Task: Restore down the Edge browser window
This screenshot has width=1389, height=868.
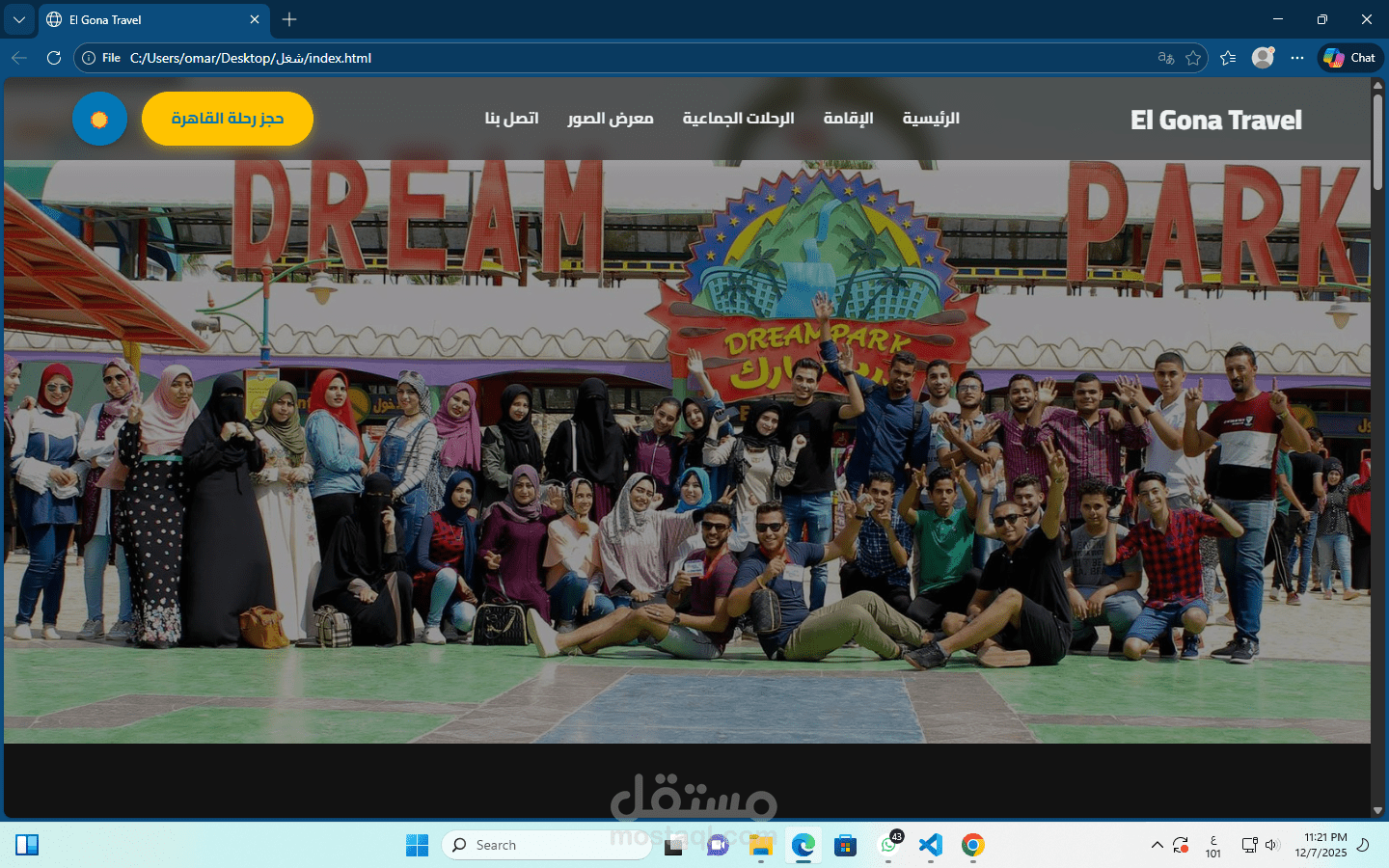Action: click(1322, 19)
